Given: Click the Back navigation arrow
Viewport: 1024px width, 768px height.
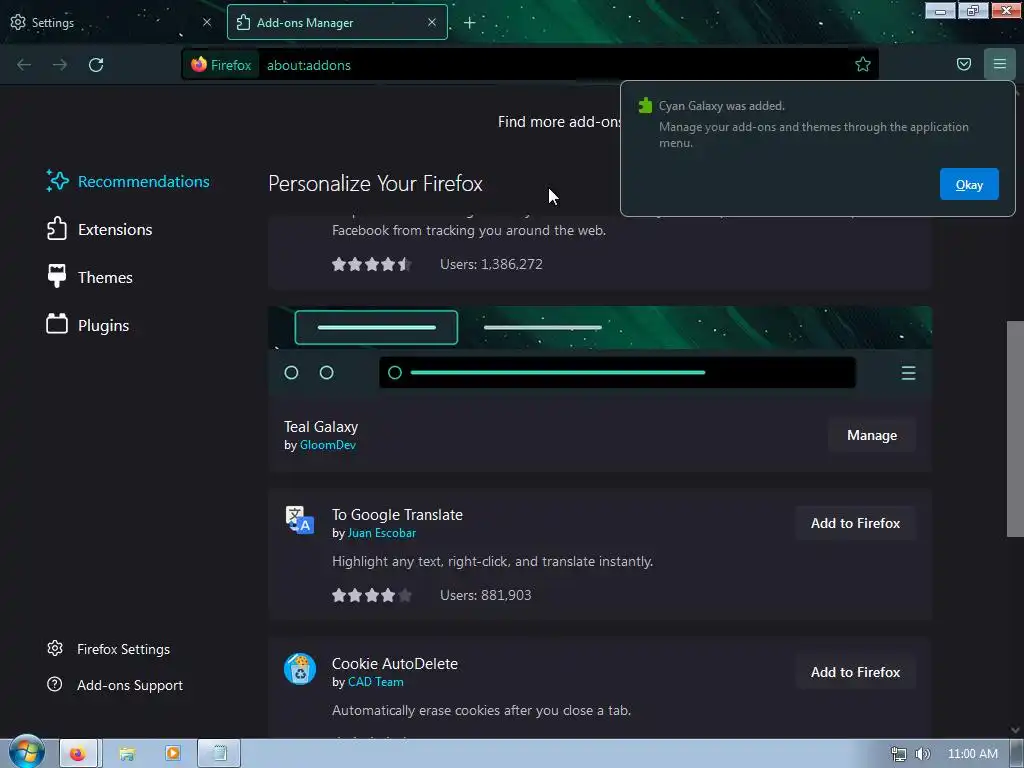Looking at the screenshot, I should click(x=24, y=65).
